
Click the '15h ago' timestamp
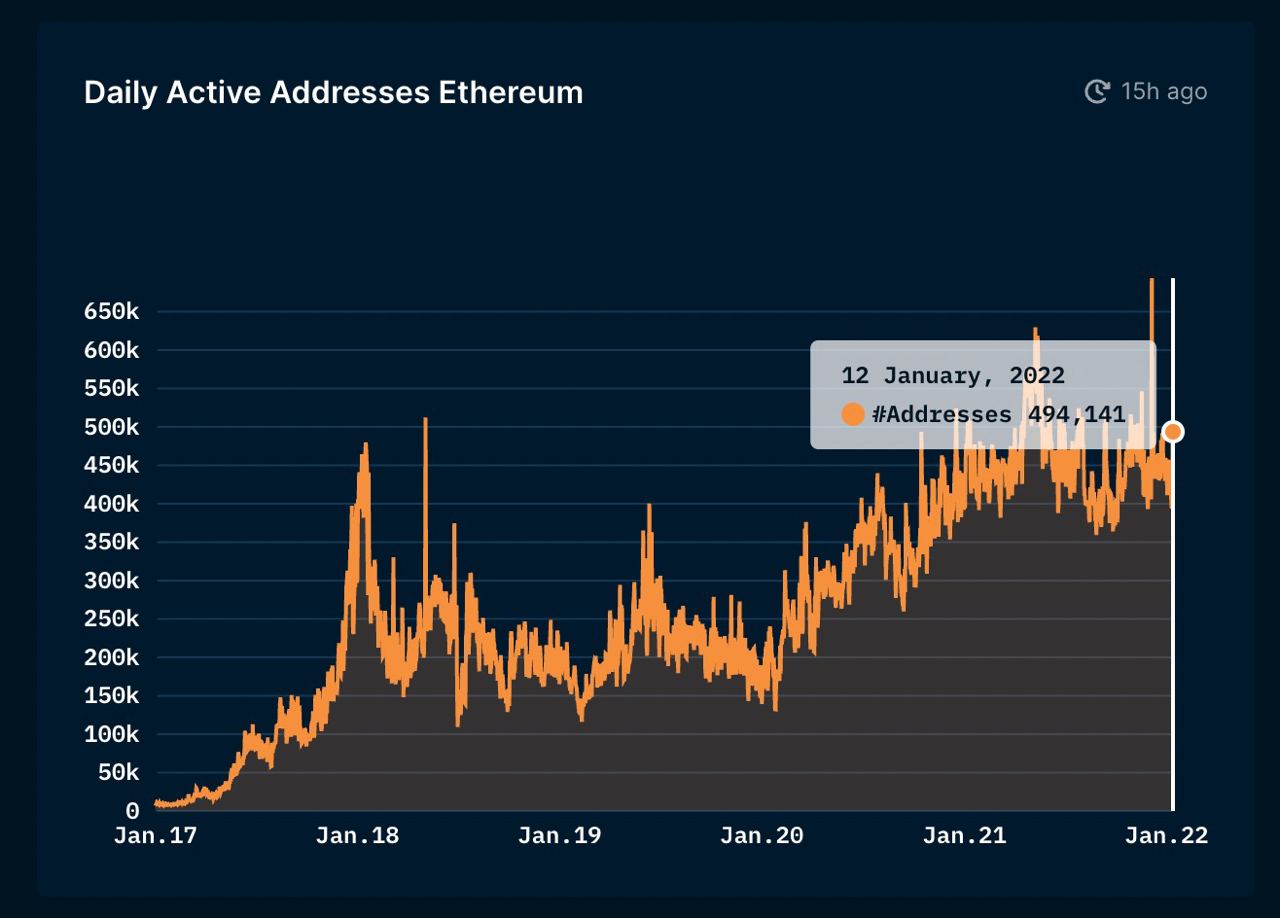coord(1164,92)
